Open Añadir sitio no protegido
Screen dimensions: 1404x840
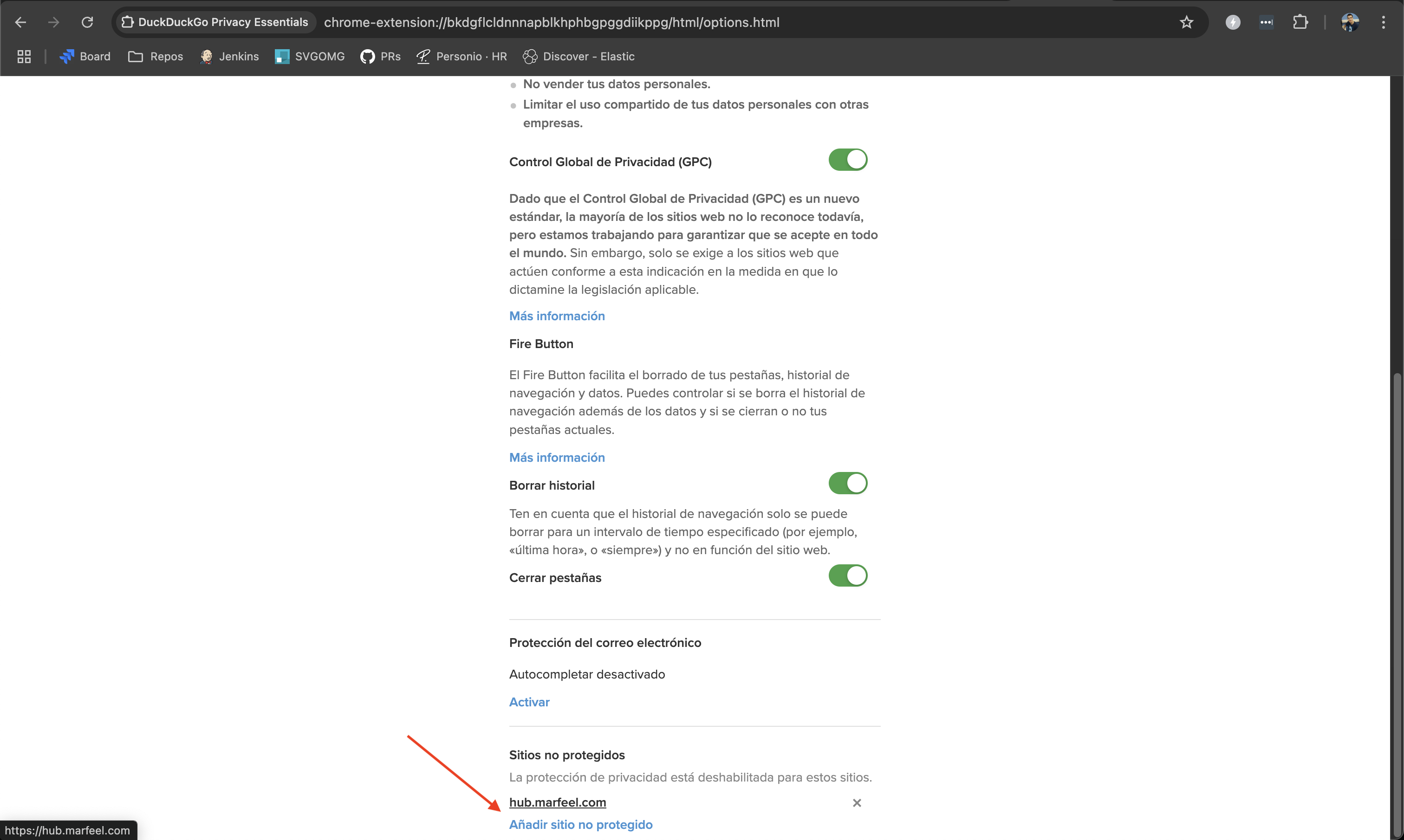[581, 825]
